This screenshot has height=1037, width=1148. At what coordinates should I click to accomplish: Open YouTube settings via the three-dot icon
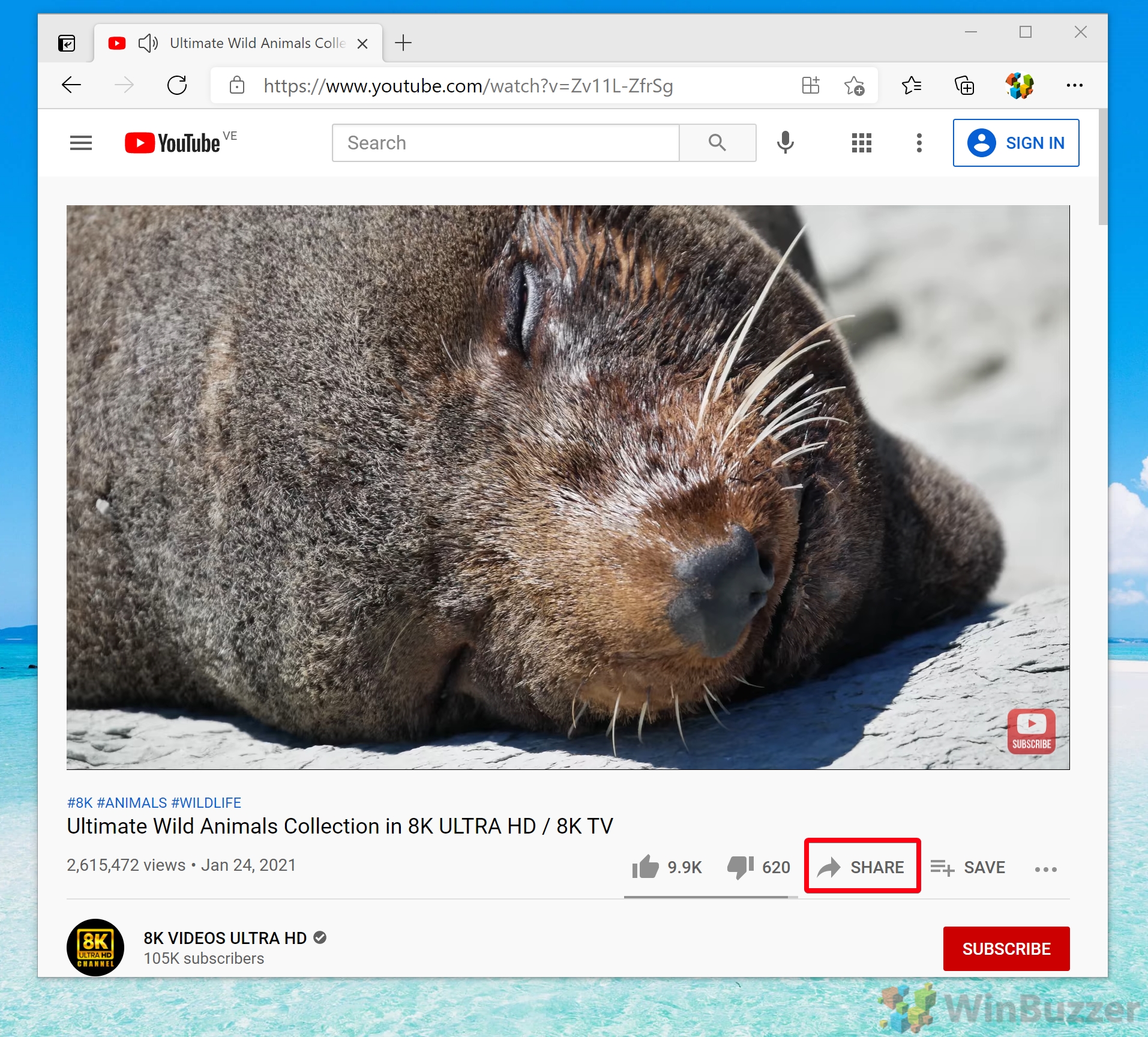point(918,142)
